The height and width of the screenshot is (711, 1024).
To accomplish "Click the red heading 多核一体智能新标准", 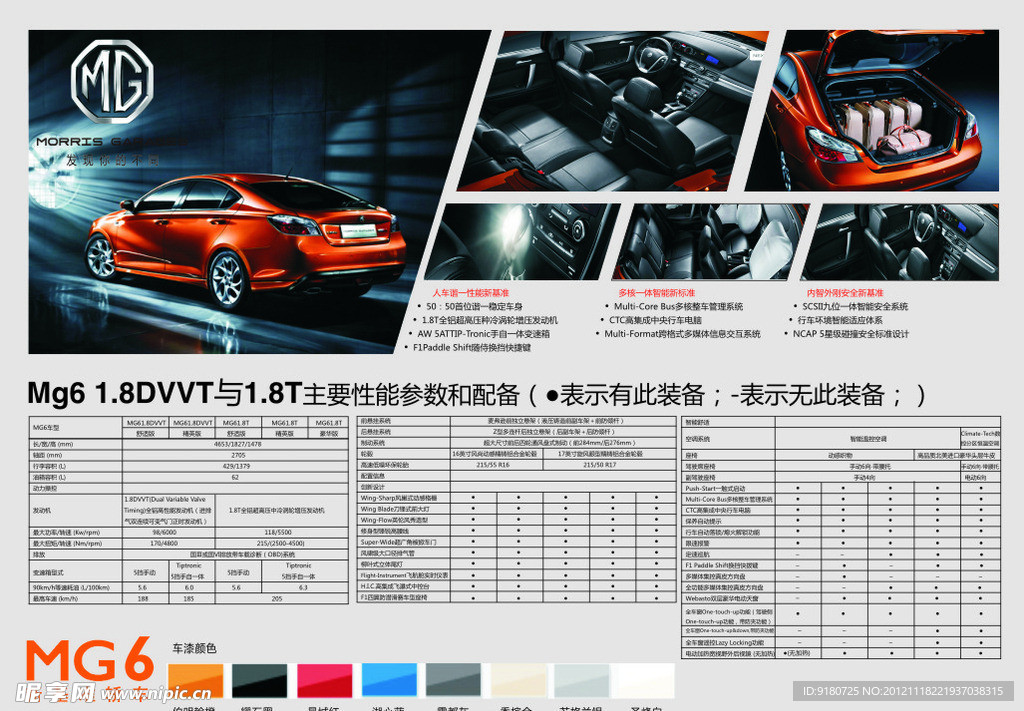I will (657, 293).
